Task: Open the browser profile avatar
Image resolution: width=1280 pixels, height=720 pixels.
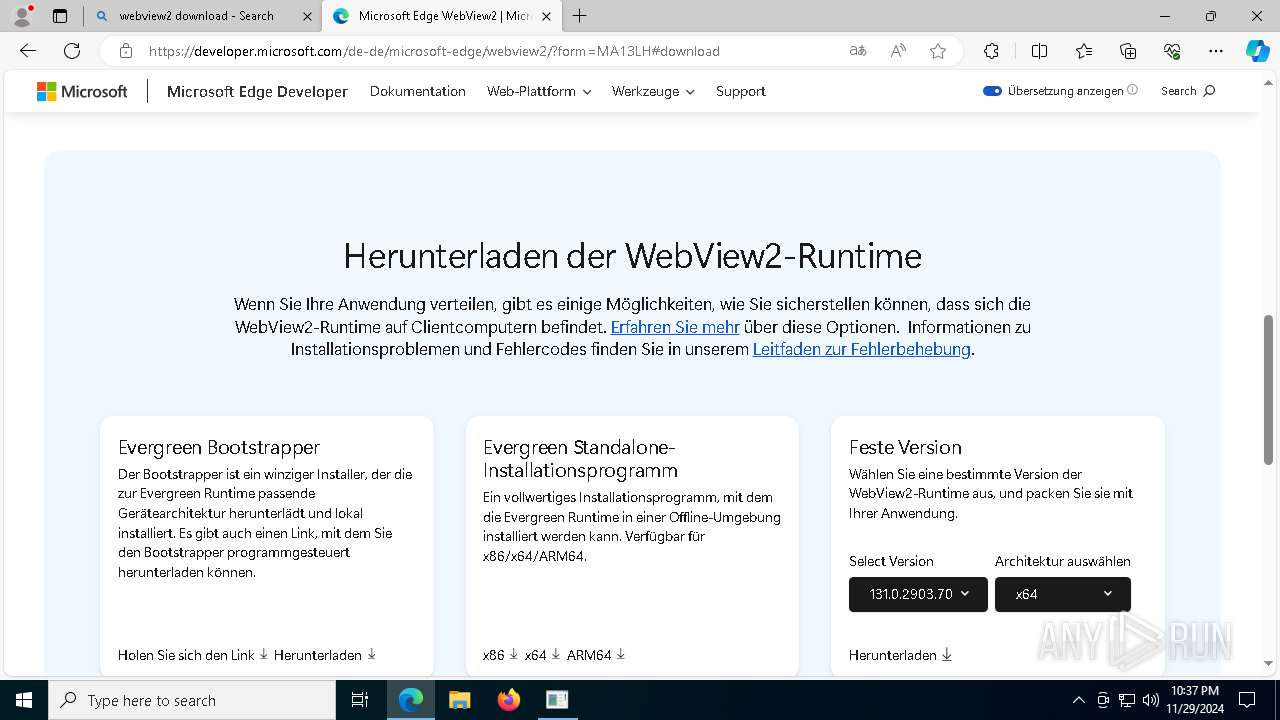Action: point(22,15)
